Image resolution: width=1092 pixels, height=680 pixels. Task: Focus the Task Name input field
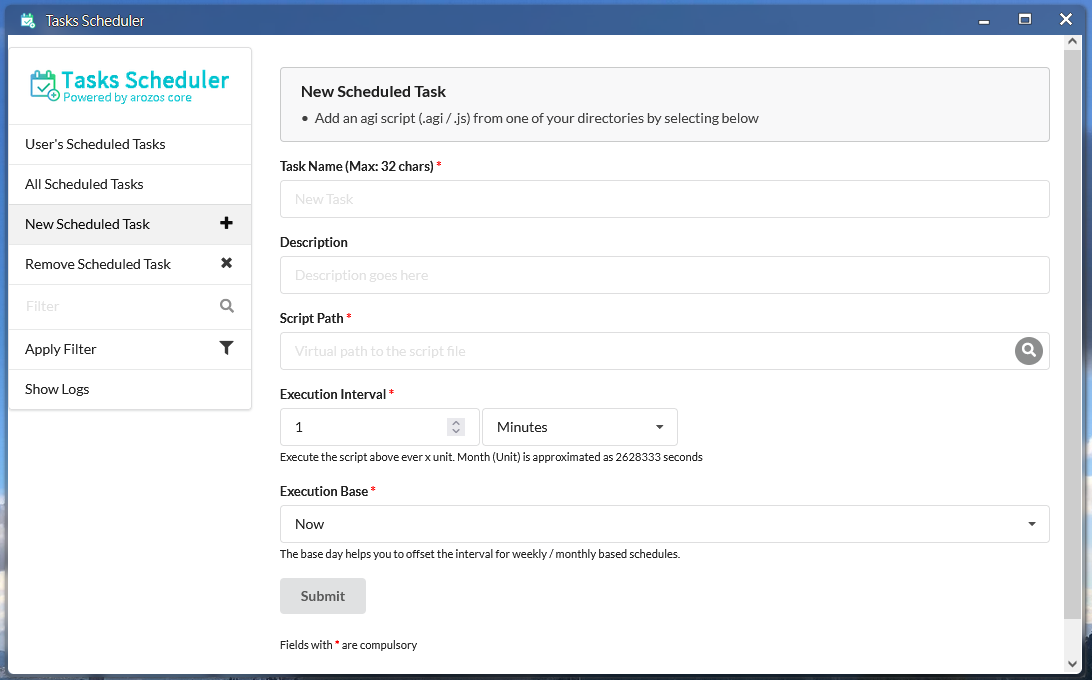[664, 199]
